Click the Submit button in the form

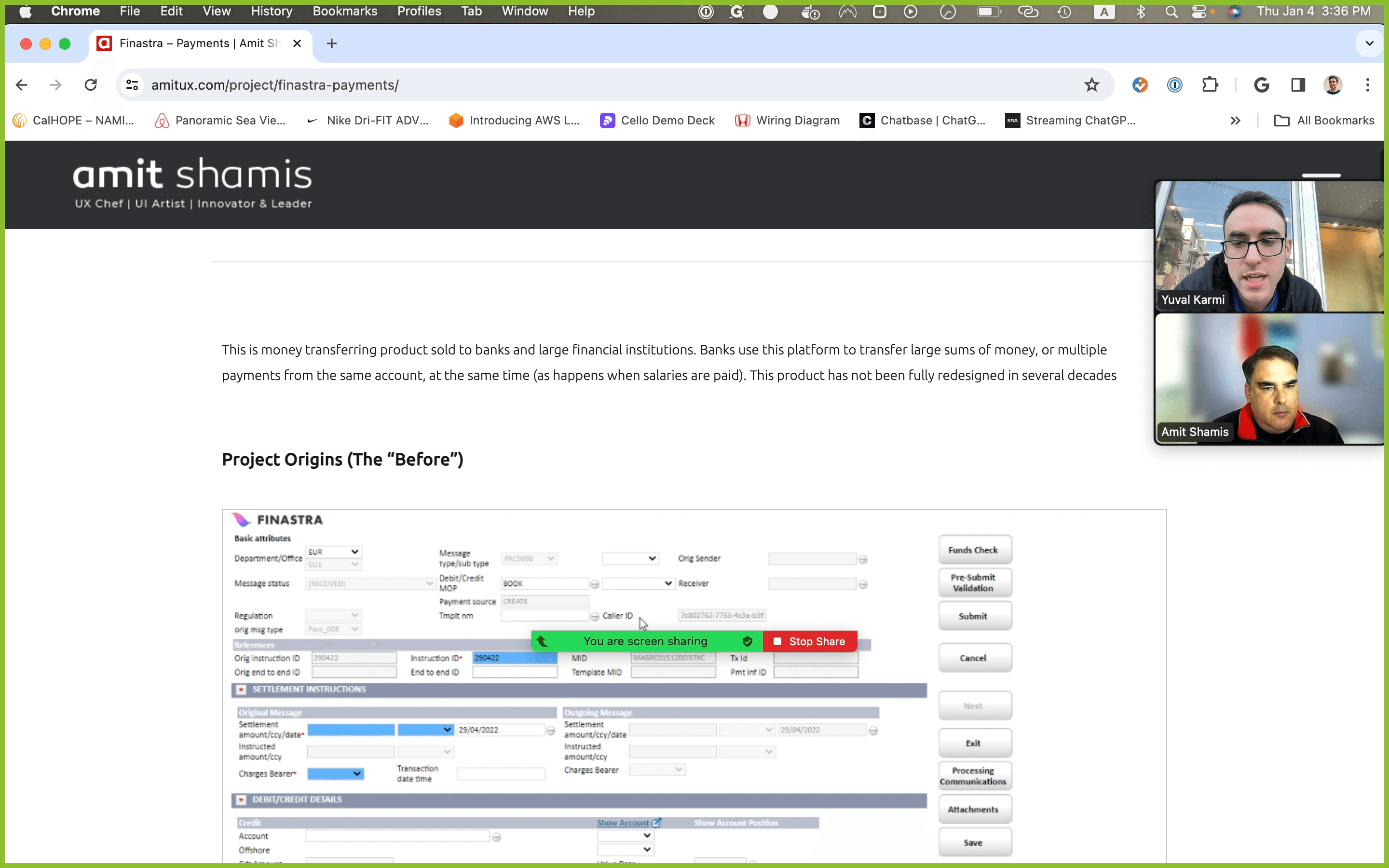(x=975, y=616)
